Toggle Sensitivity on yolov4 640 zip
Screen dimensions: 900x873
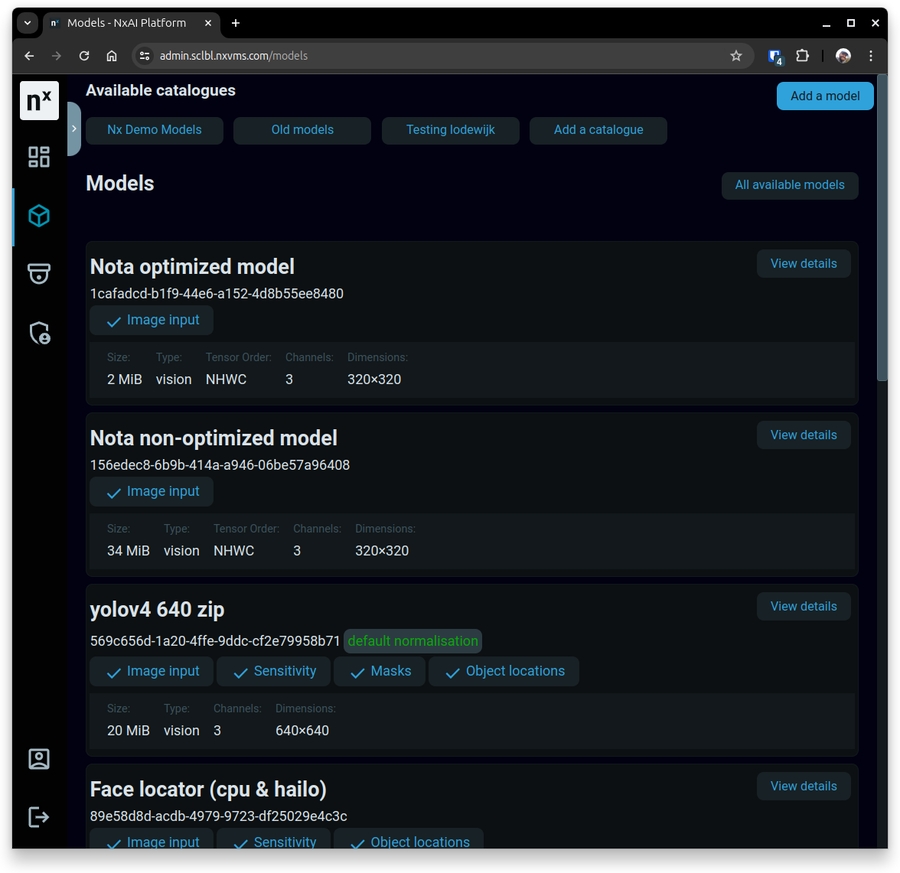[273, 671]
